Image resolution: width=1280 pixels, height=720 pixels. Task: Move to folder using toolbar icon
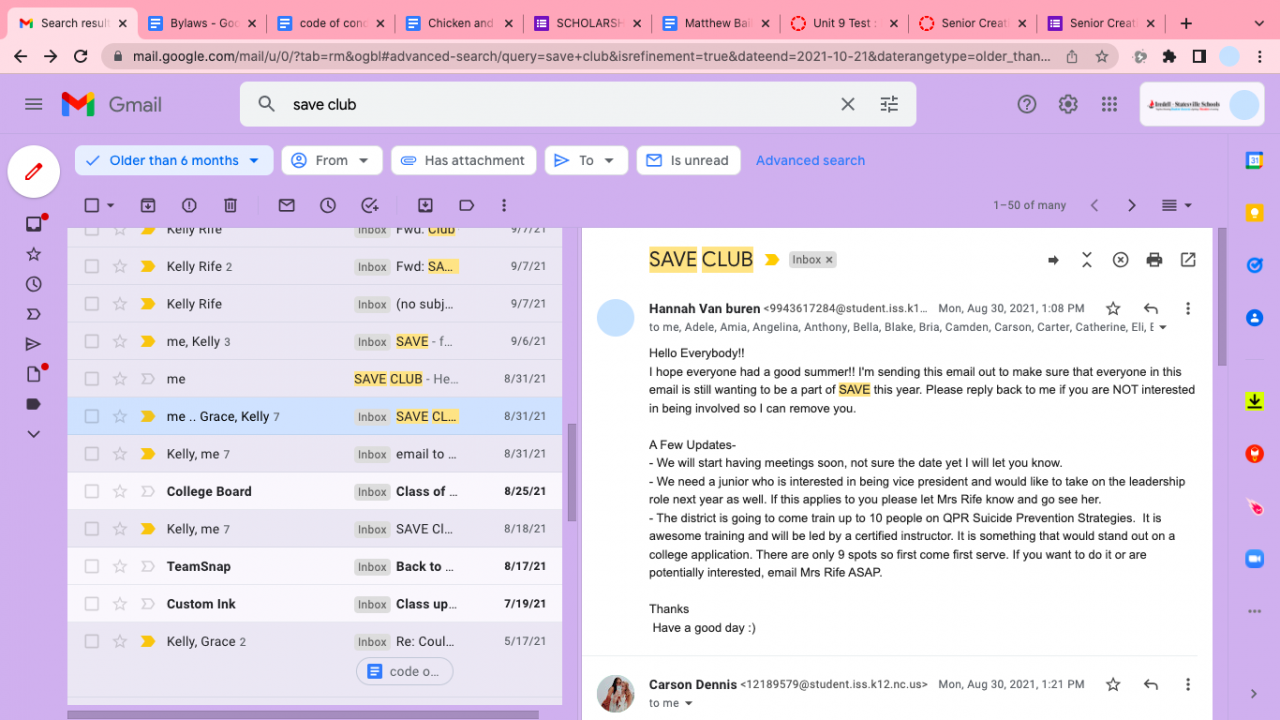click(425, 205)
